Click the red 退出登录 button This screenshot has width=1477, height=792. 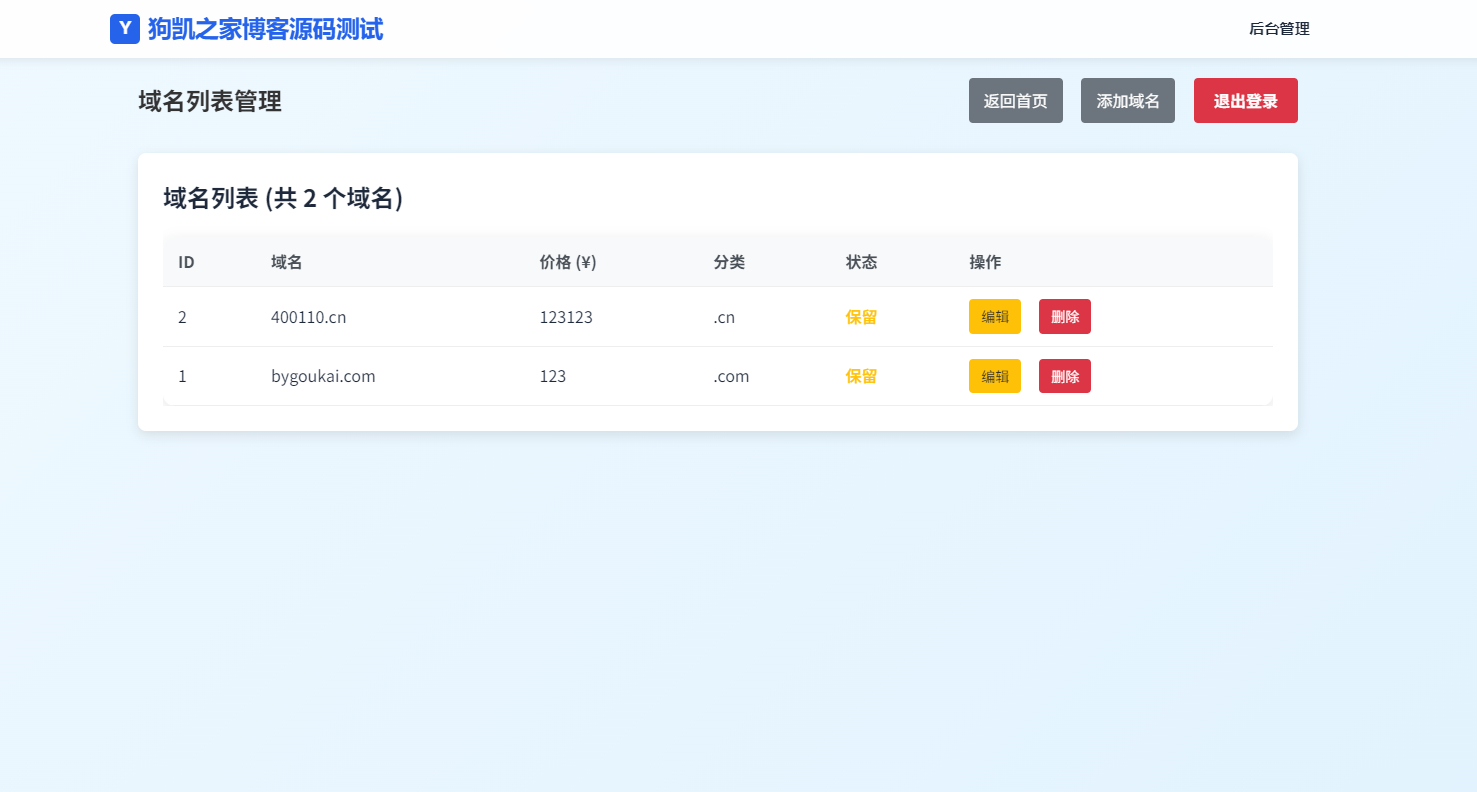tap(1246, 101)
